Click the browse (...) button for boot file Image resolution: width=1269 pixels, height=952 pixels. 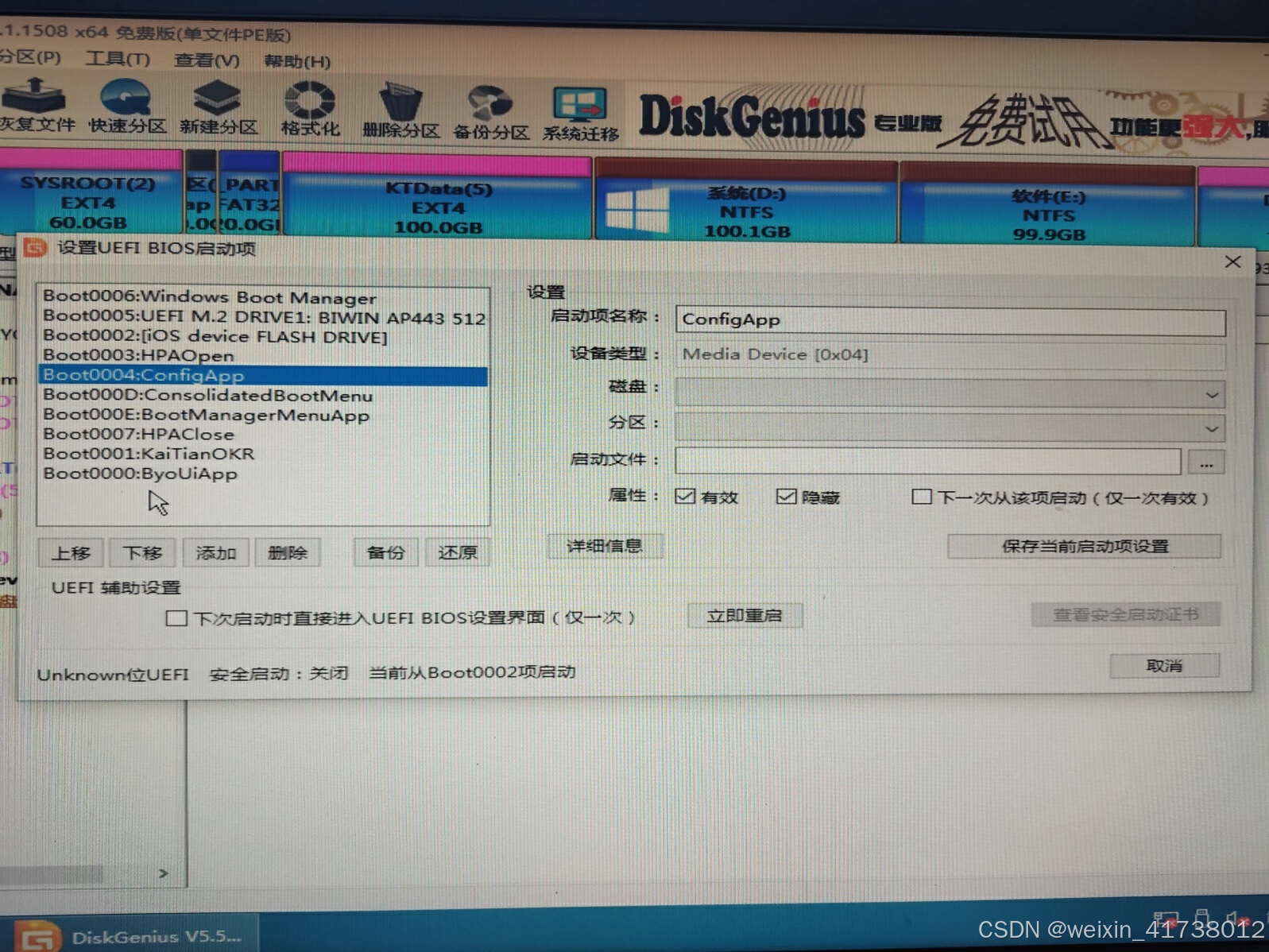click(x=1206, y=462)
